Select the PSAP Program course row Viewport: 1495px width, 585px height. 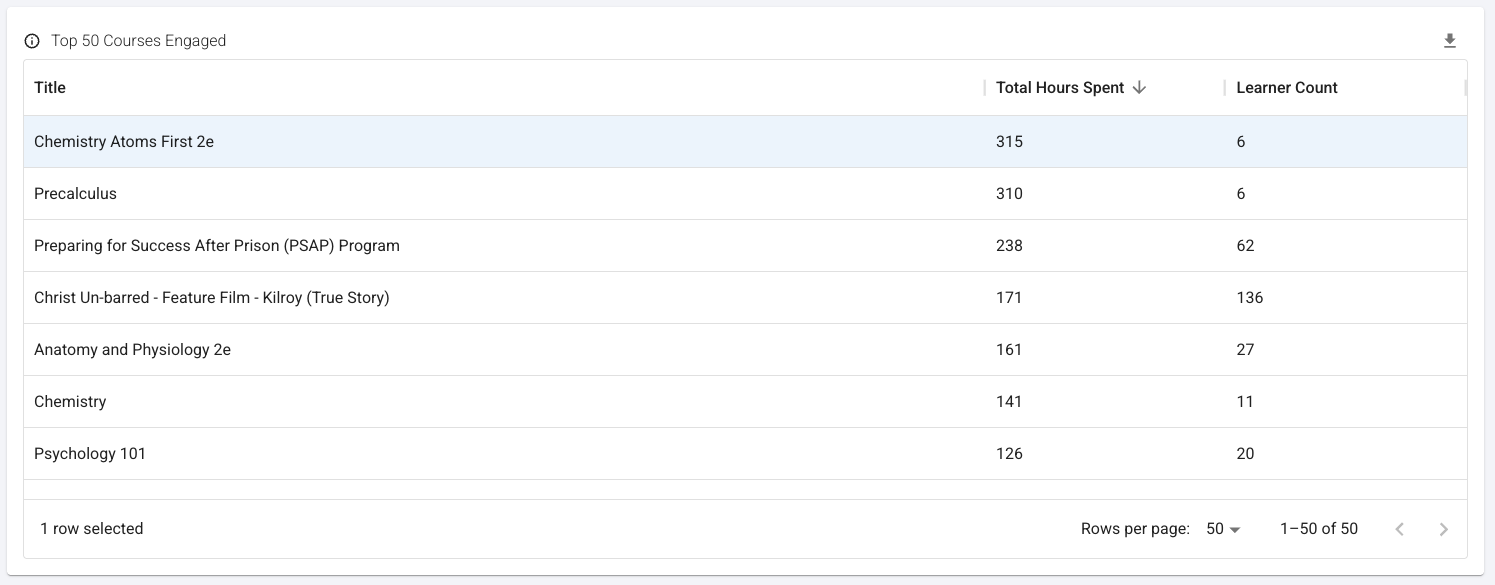coord(217,246)
